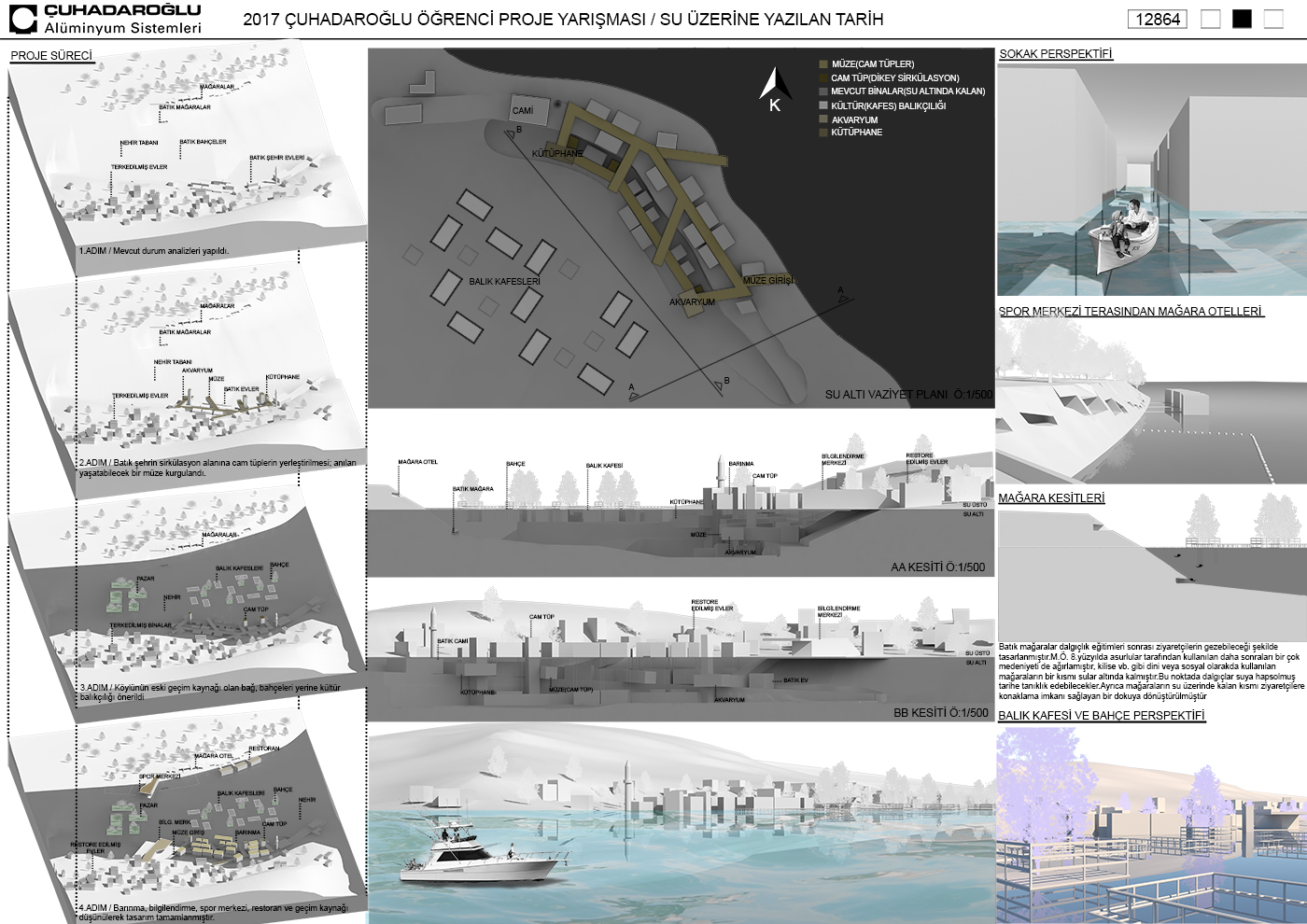Click the 'MEVCUT BİNALAR(SU ALTINDA KALAN)' legend label

coord(908,91)
